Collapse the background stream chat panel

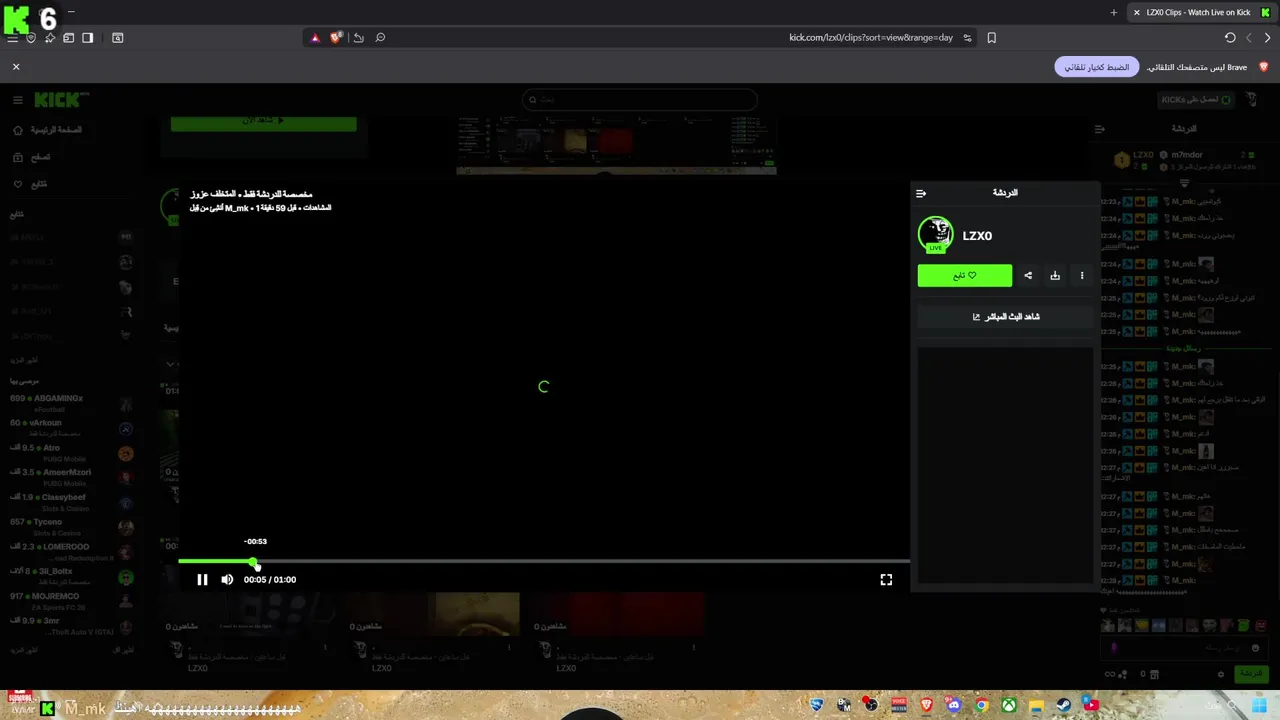tap(1099, 129)
